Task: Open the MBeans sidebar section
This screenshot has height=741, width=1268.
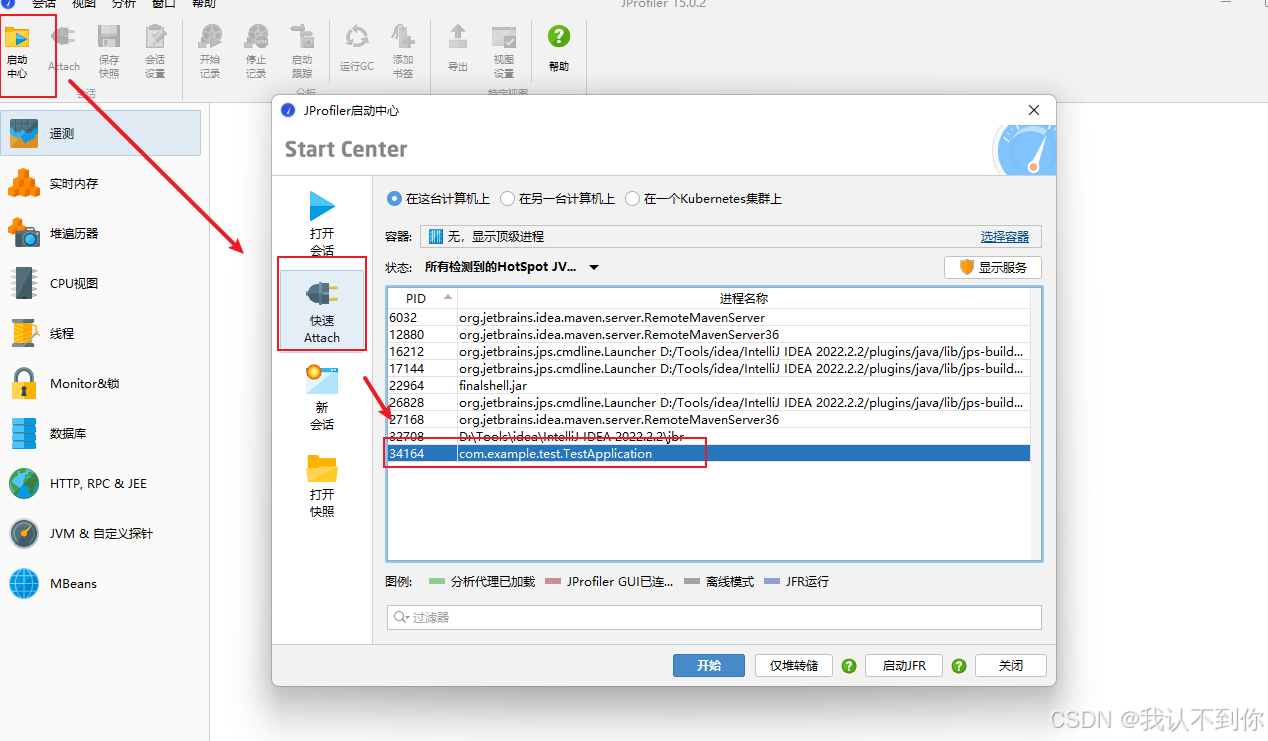Action: tap(100, 583)
